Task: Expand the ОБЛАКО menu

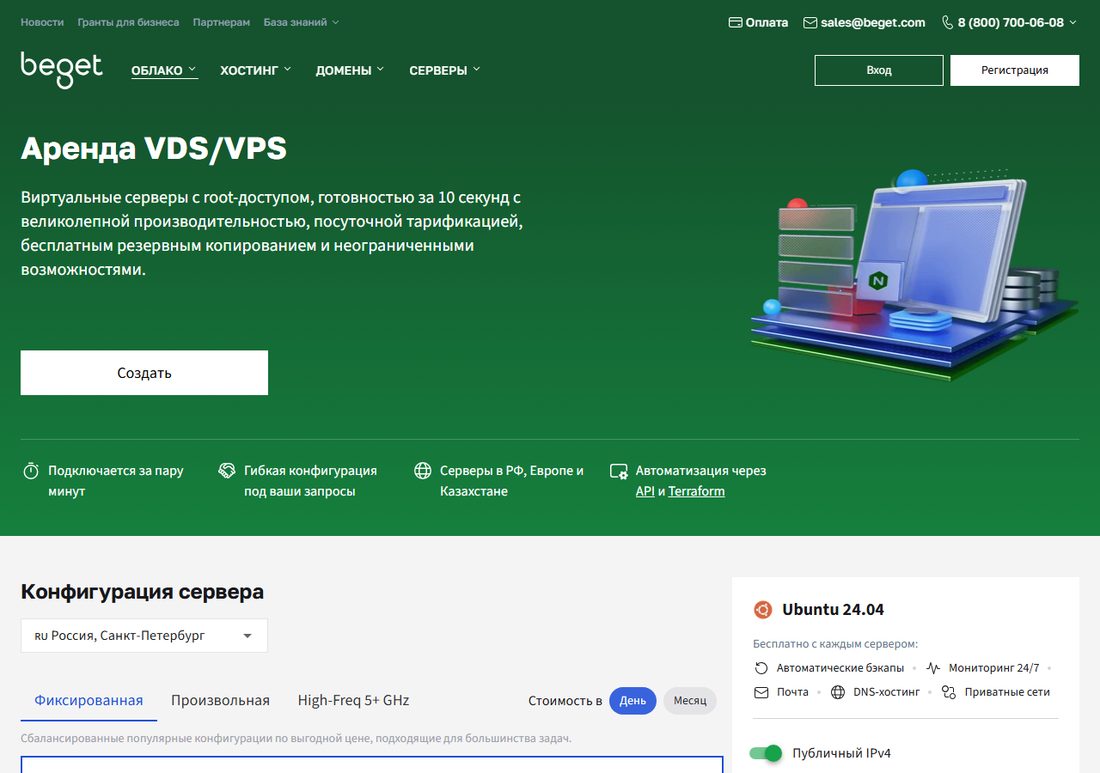Action: [164, 70]
